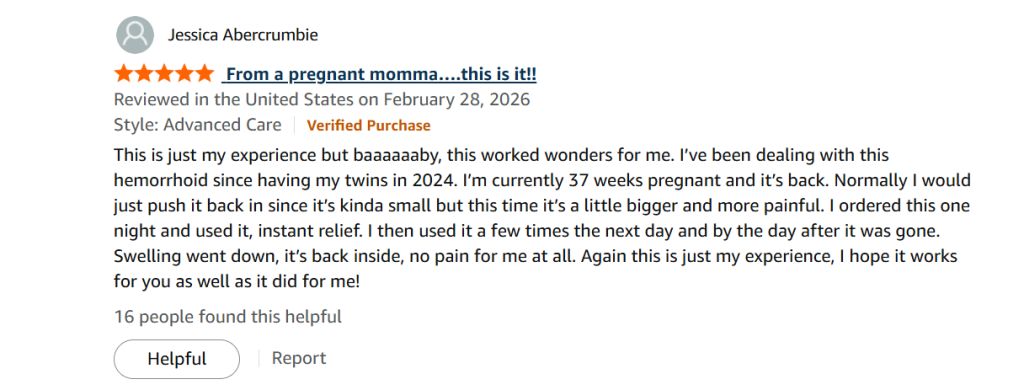Click "Reviewed in the United States" text
This screenshot has width=1024, height=390.
pos(235,100)
